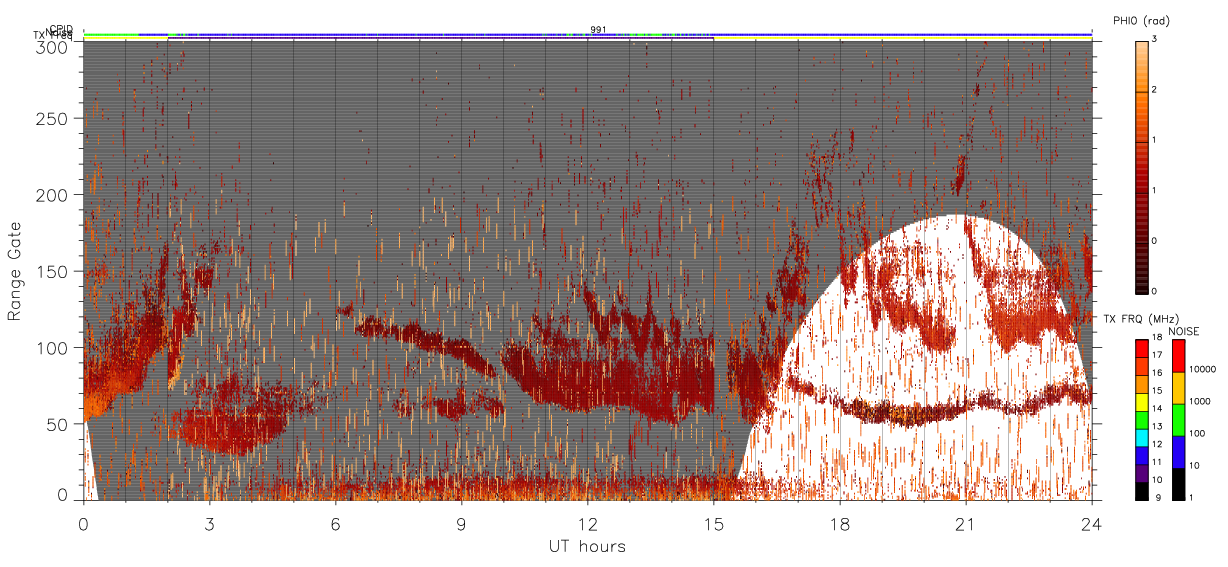Click the cyan 12–13 MHz TX FRQ swatch
1228x567 pixels.
coord(1142,438)
